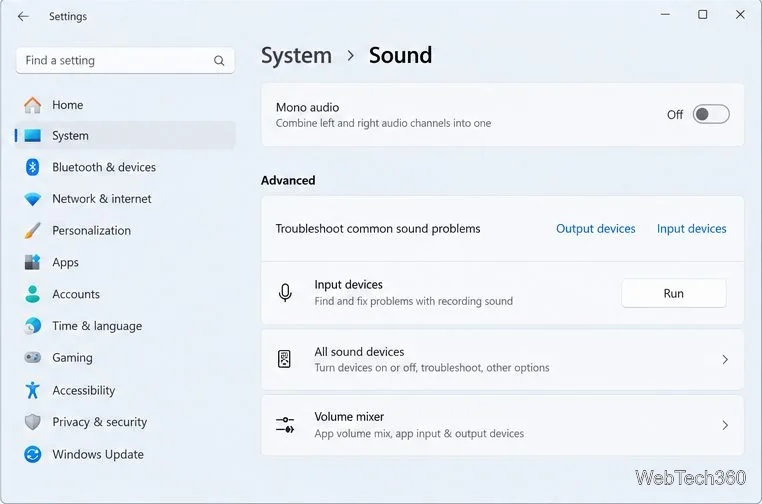This screenshot has width=762, height=504.
Task: Open the Home settings page
Action: coord(125,105)
